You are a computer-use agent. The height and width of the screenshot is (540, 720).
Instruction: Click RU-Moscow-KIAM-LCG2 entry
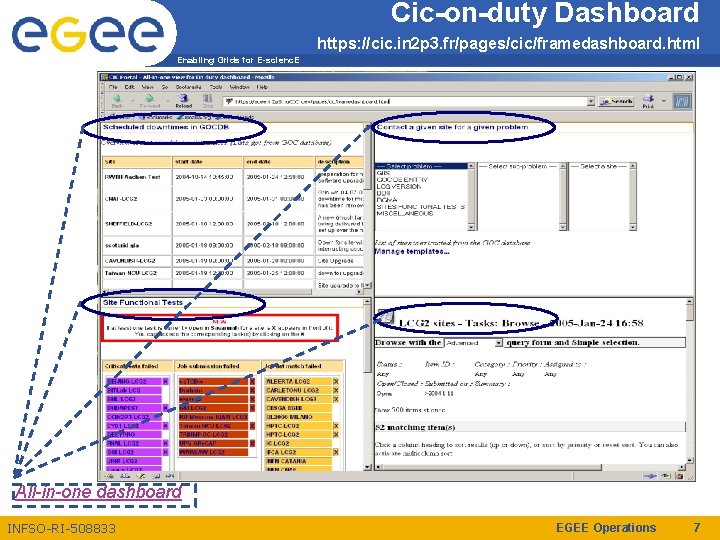(x=214, y=417)
